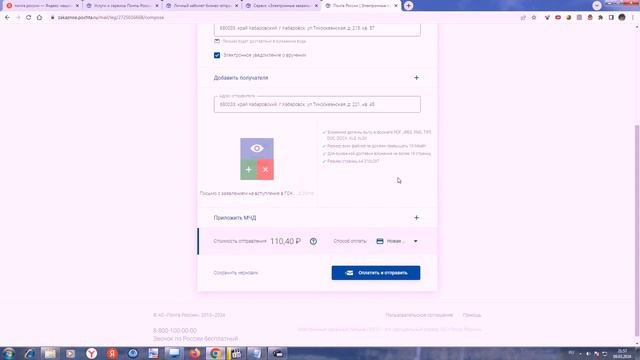The image size is (640, 360).
Task: Open the 'Пользовательское соглашение' footer link
Action: point(419,315)
